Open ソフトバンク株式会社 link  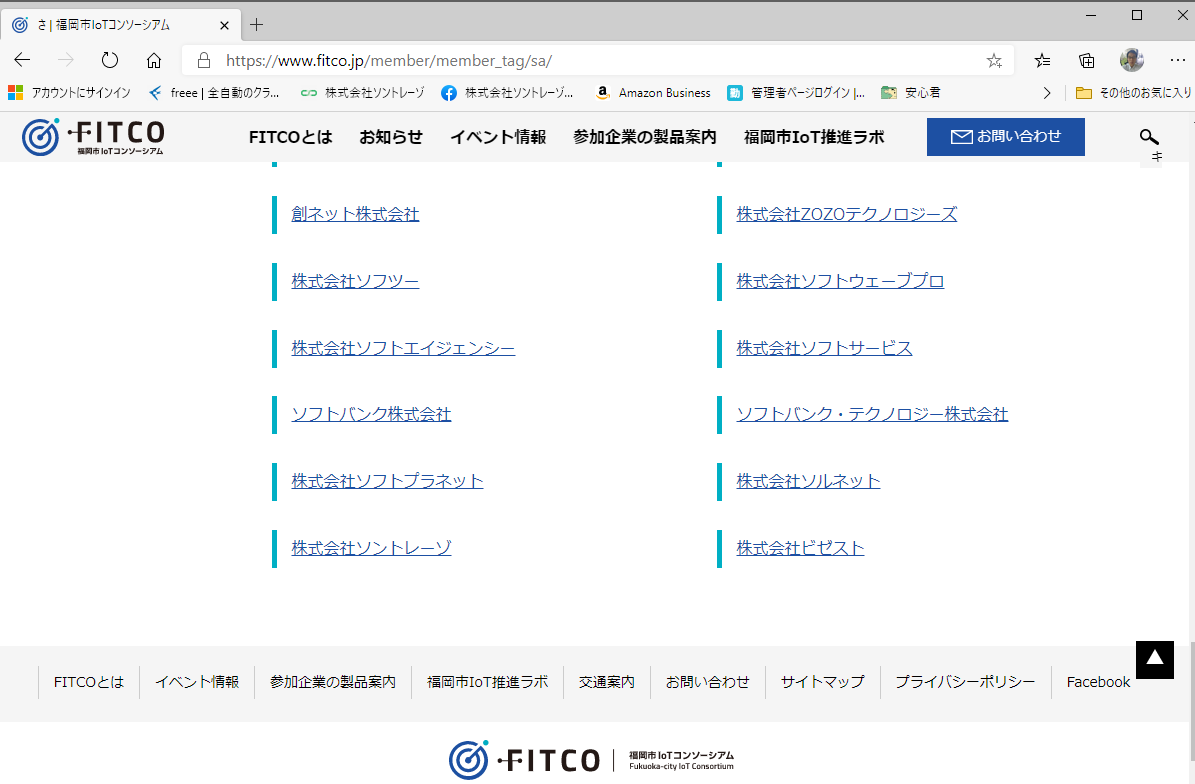point(371,414)
